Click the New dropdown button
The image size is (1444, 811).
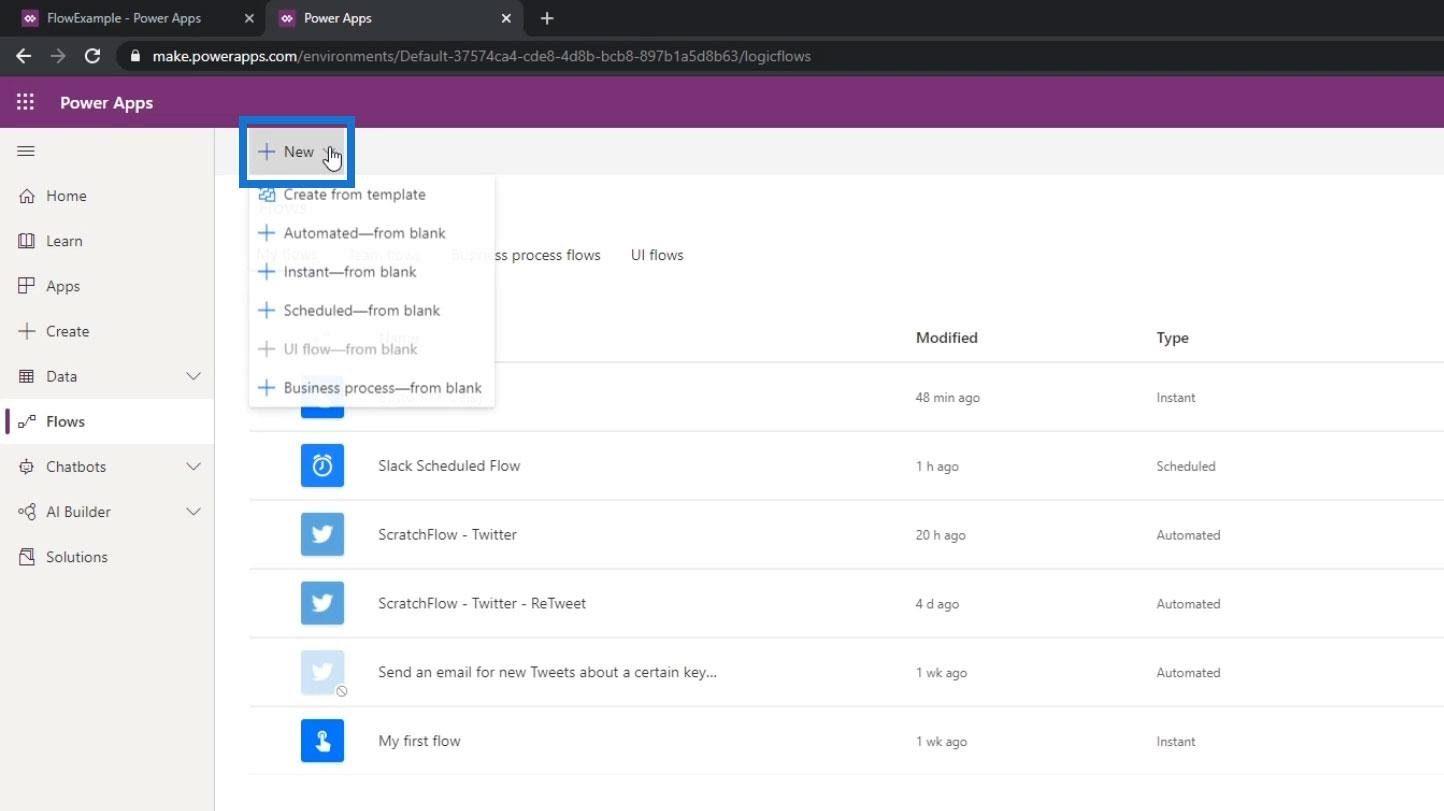pos(296,152)
